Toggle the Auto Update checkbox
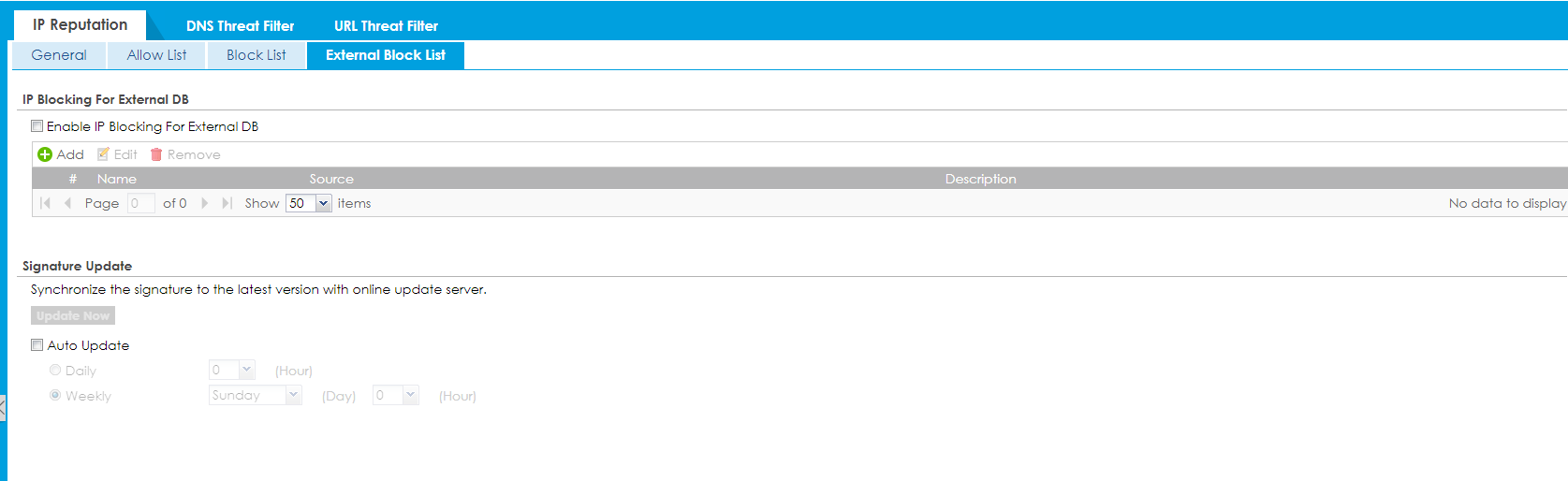Screen dimensions: 1568x481 pos(37,345)
